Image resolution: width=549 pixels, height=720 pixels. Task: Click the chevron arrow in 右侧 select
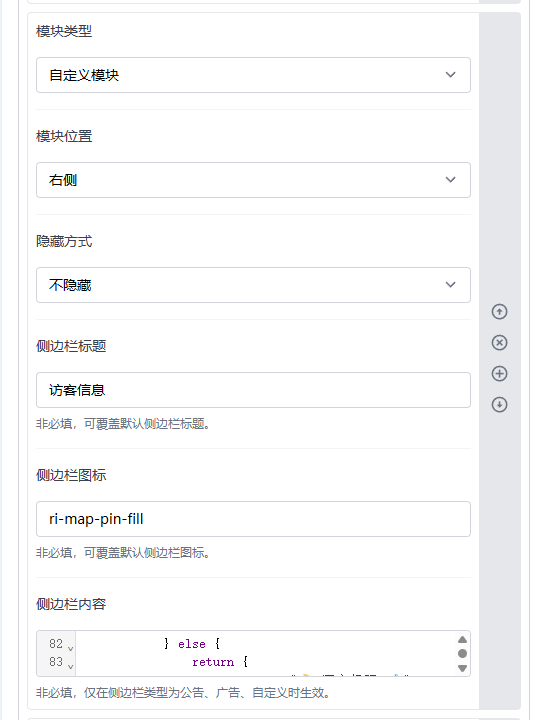point(451,180)
